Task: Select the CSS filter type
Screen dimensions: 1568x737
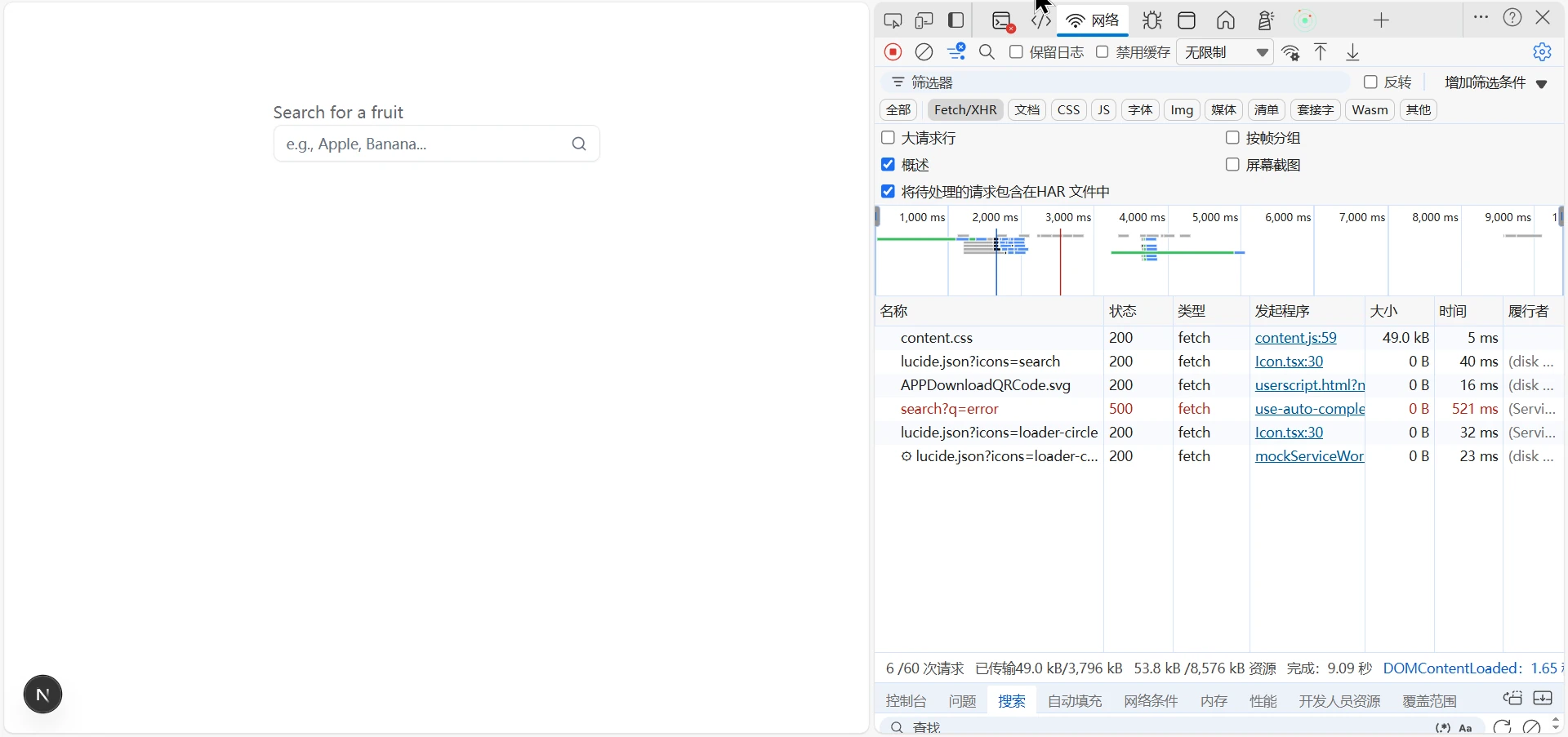Action: [1068, 110]
